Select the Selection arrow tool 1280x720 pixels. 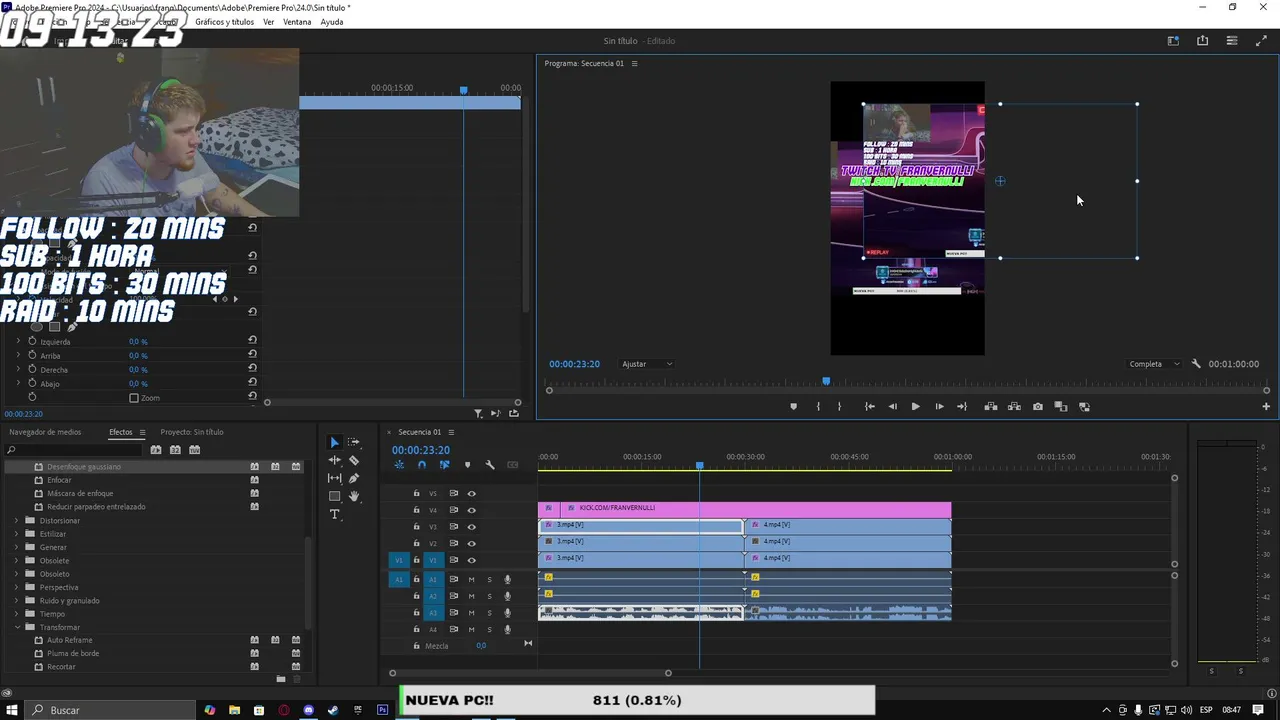[335, 442]
